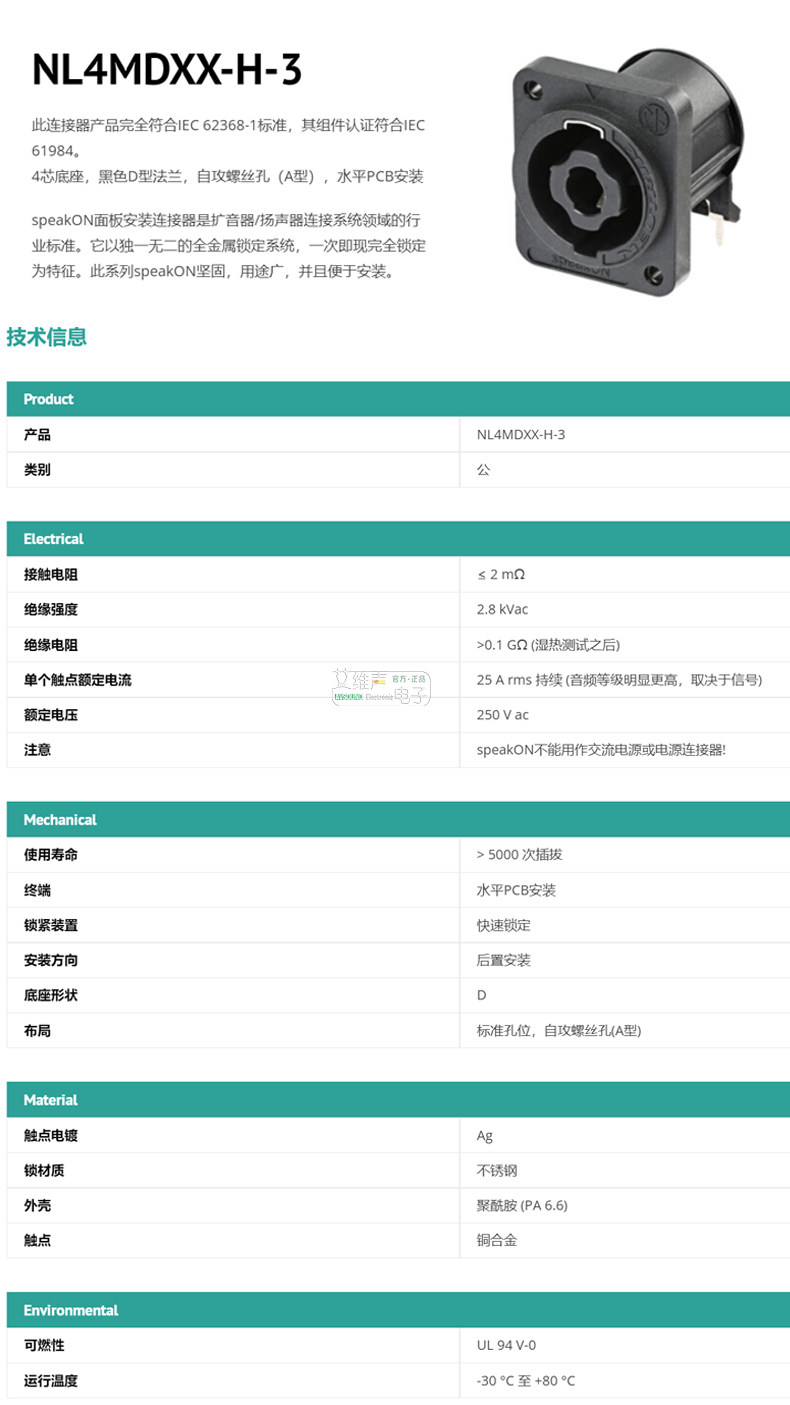790x1405 pixels.
Task: Select the Mechanical table header
Action: [x=398, y=819]
